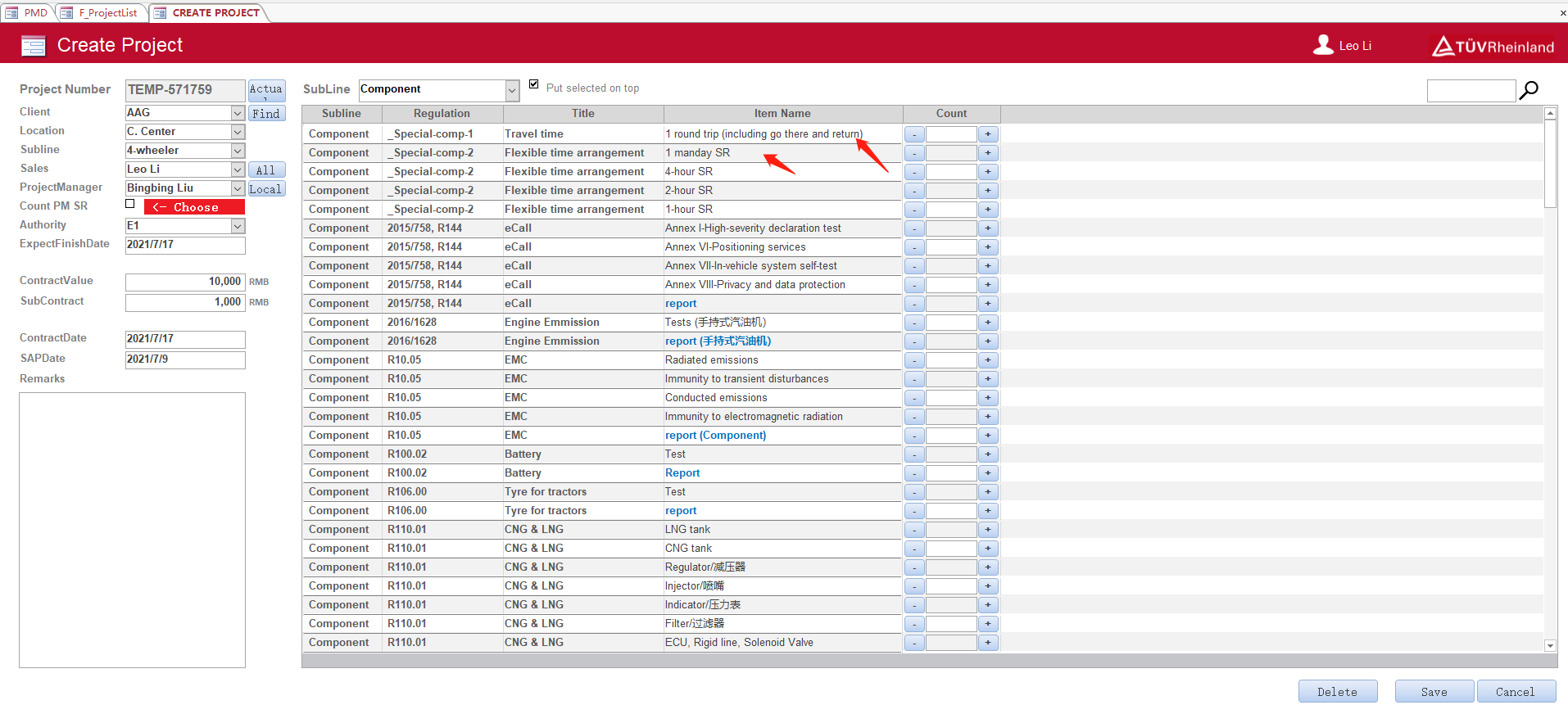
Task: Open the report (Component) link
Action: [715, 436]
